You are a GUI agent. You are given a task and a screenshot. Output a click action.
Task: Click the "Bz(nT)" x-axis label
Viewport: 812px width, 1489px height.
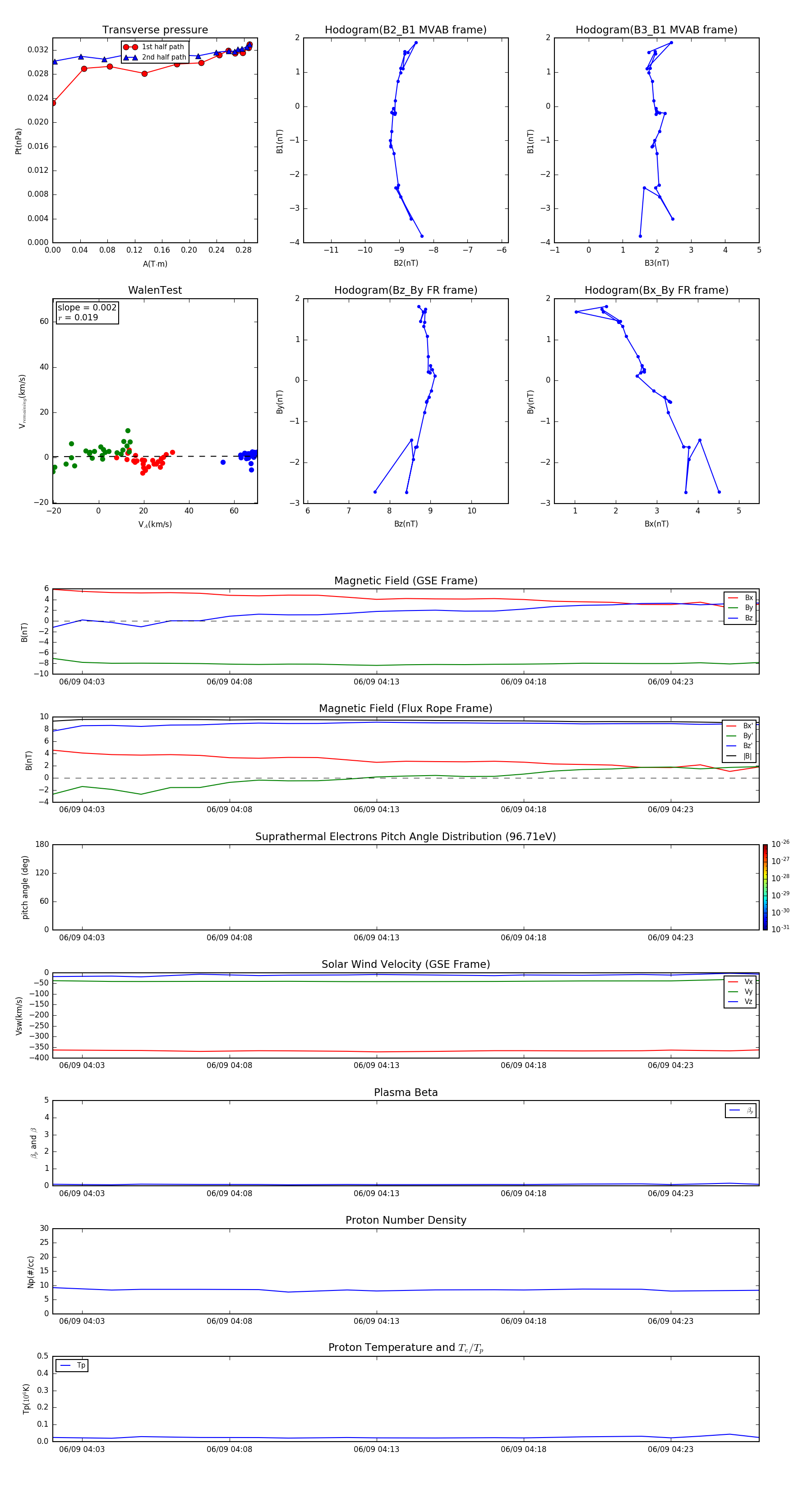coord(406,524)
